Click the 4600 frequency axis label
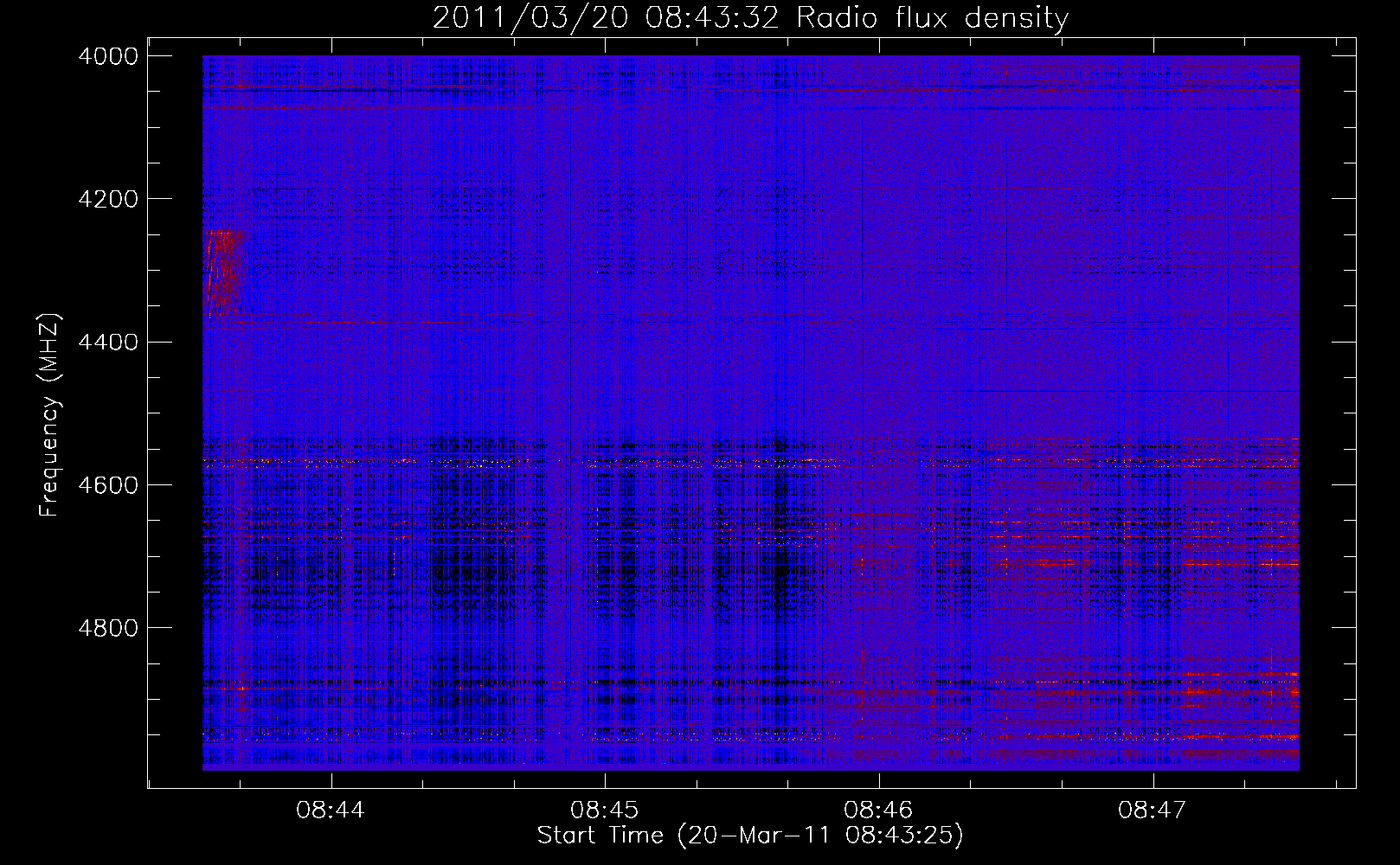Viewport: 1400px width, 865px height. pyautogui.click(x=108, y=485)
